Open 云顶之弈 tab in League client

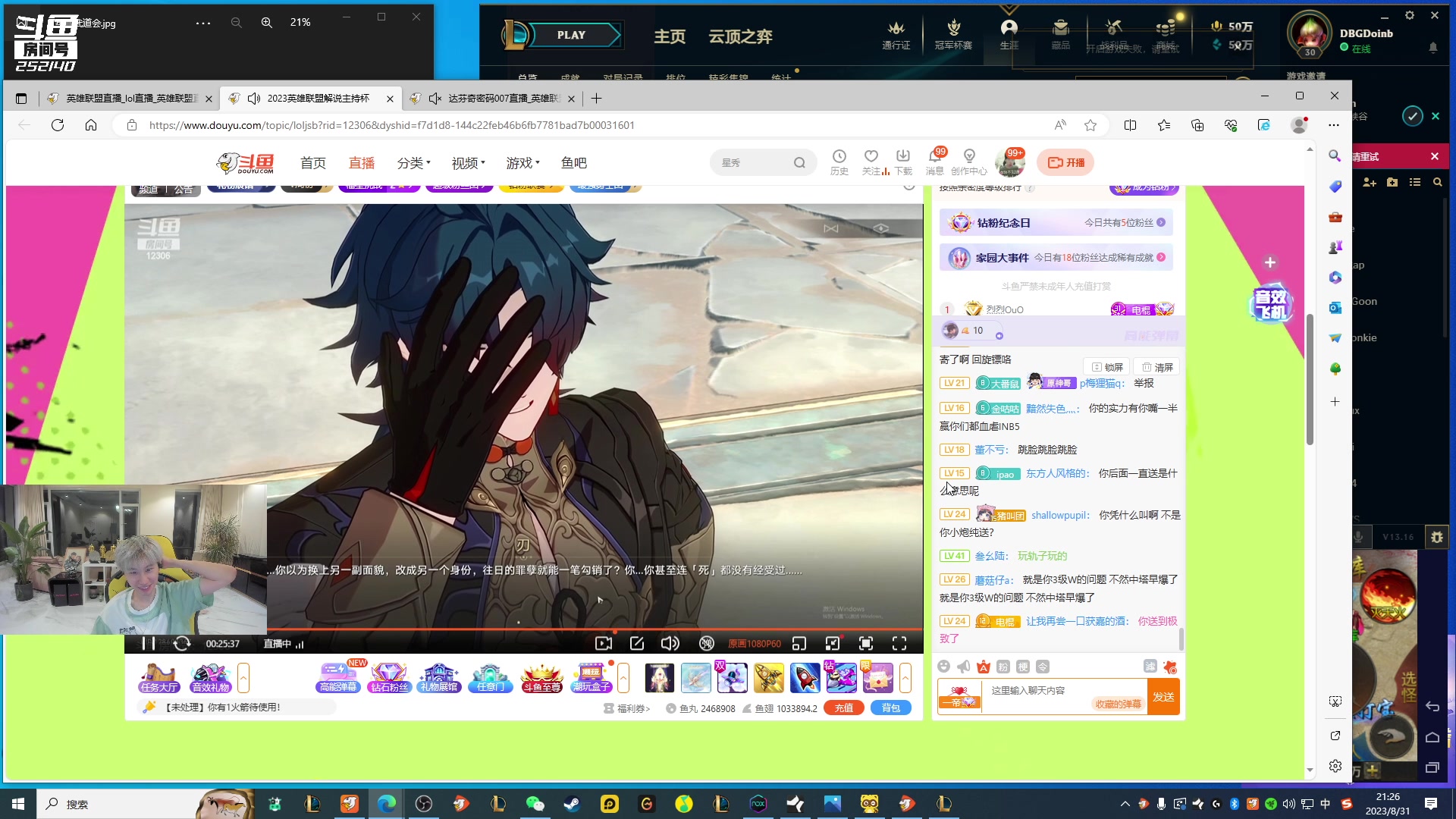(740, 36)
